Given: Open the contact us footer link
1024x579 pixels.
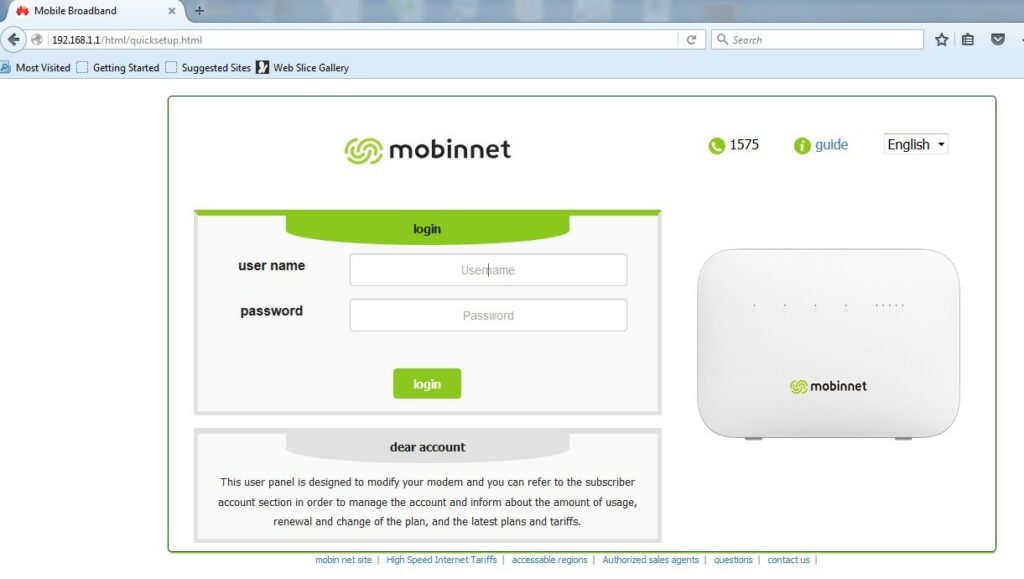Looking at the screenshot, I should click(788, 560).
